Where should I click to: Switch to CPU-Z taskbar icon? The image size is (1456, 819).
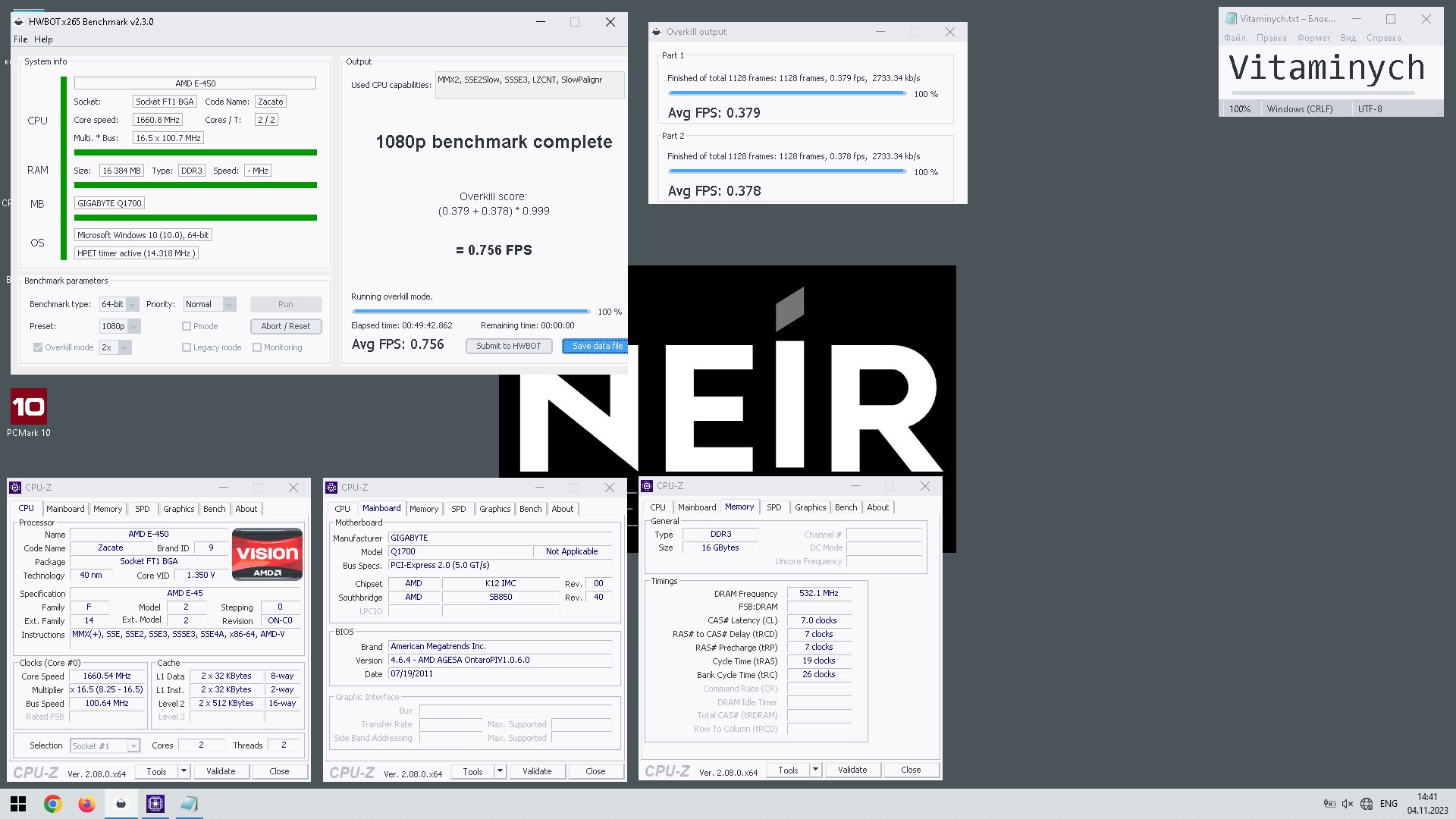coord(155,804)
